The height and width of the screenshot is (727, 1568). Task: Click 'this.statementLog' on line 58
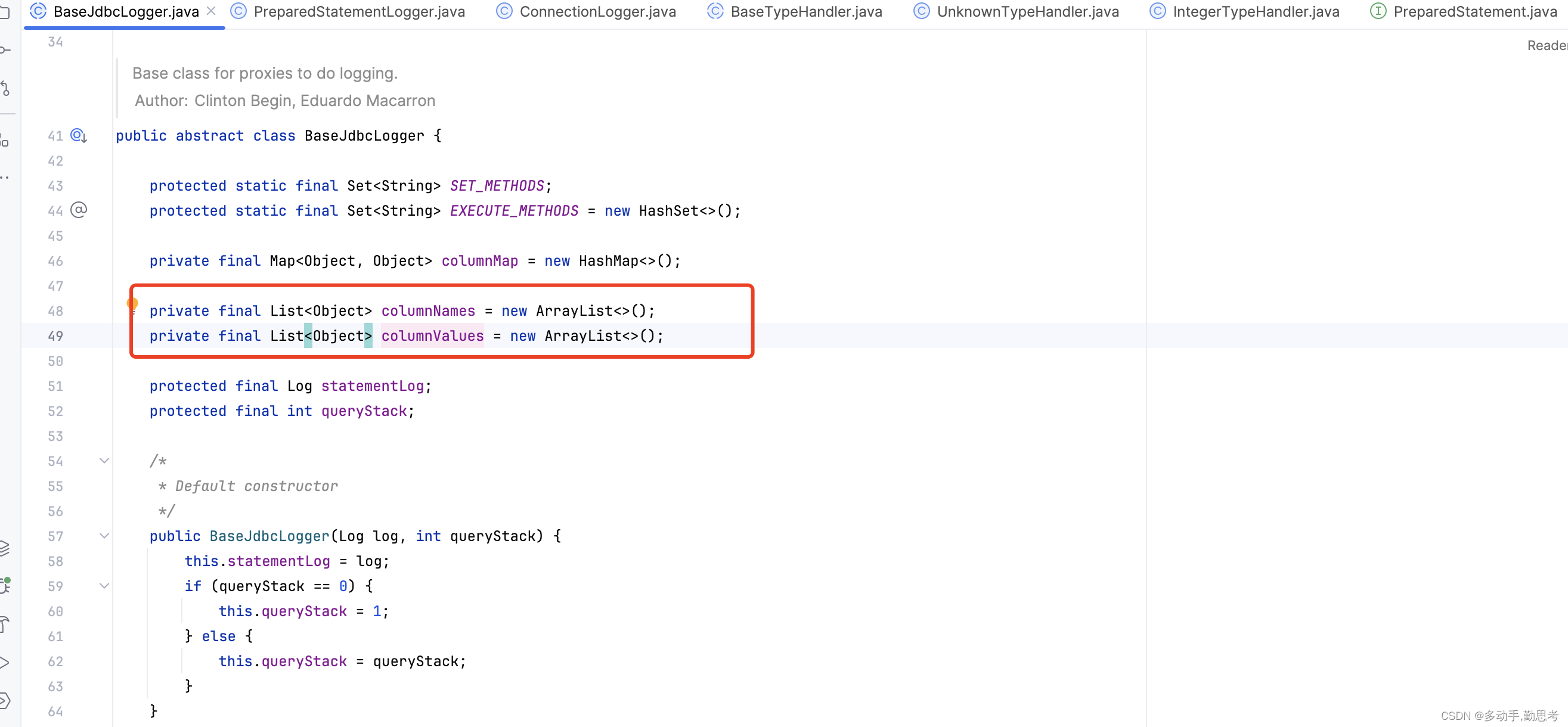coord(257,560)
